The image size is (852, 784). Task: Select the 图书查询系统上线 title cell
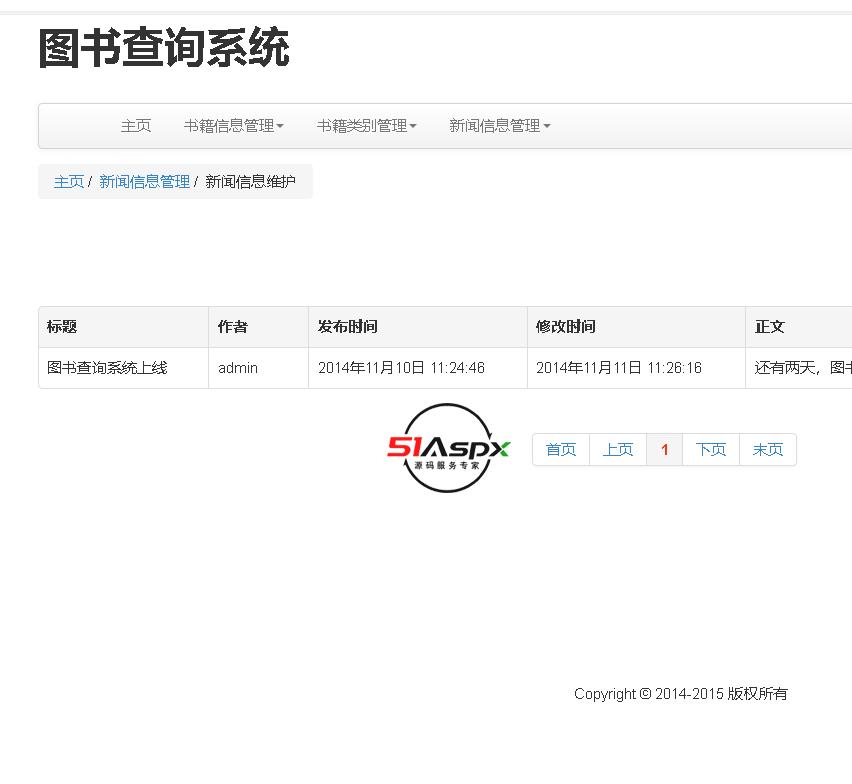pyautogui.click(x=123, y=368)
